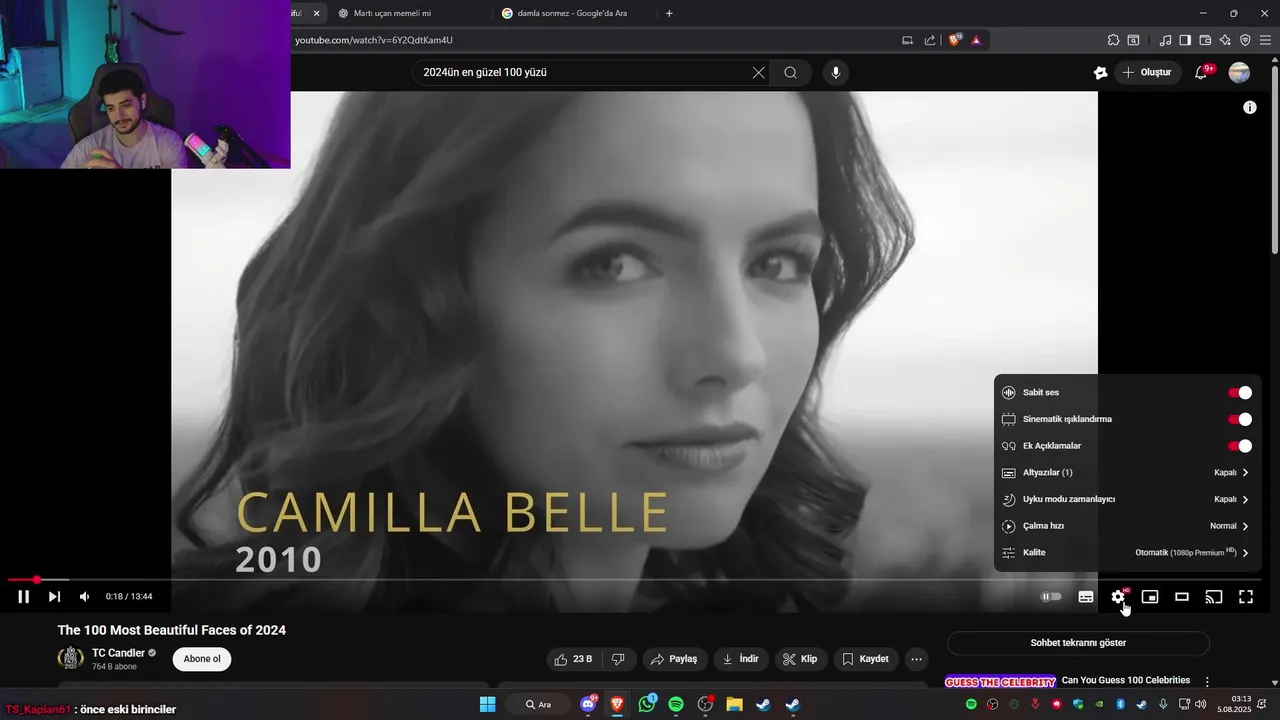Open the Brave playlist music note icon

[1165, 40]
